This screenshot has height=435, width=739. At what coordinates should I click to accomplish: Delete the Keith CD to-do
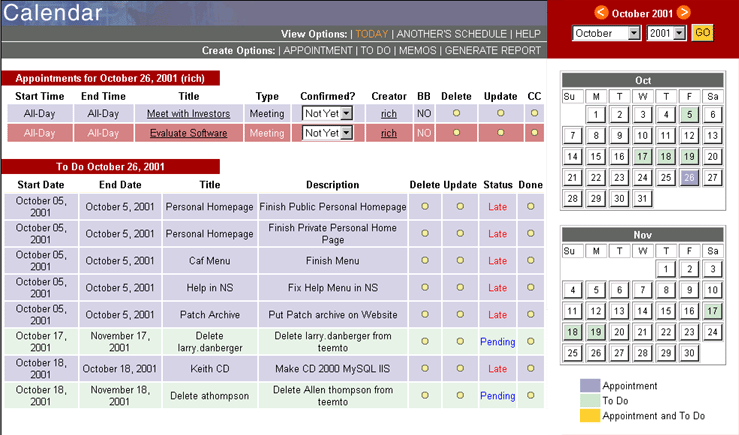[x=425, y=368]
